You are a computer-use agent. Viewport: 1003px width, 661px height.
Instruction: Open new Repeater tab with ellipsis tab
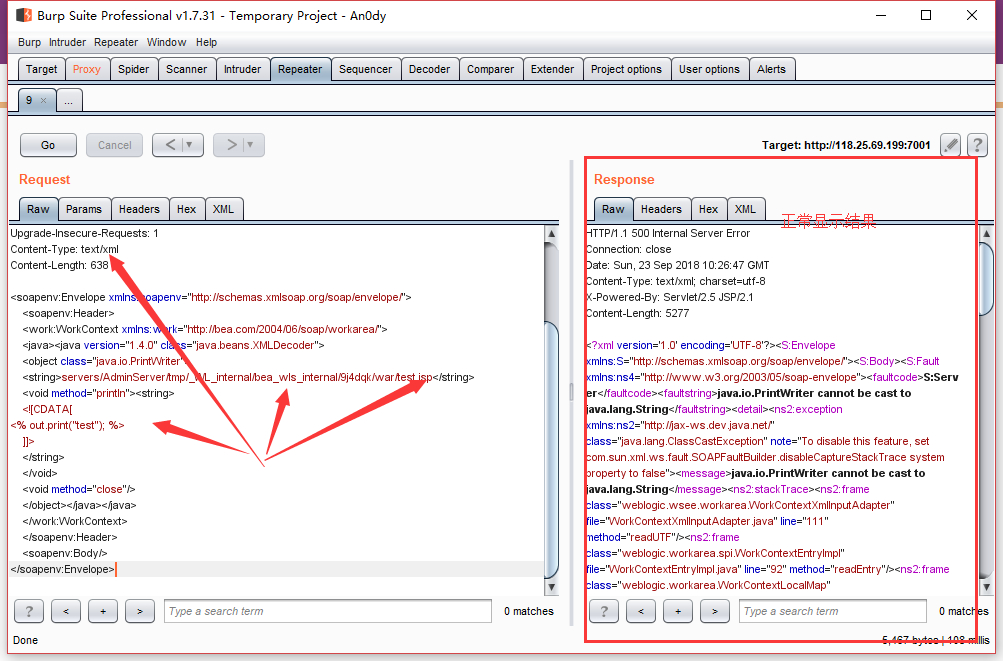[69, 100]
